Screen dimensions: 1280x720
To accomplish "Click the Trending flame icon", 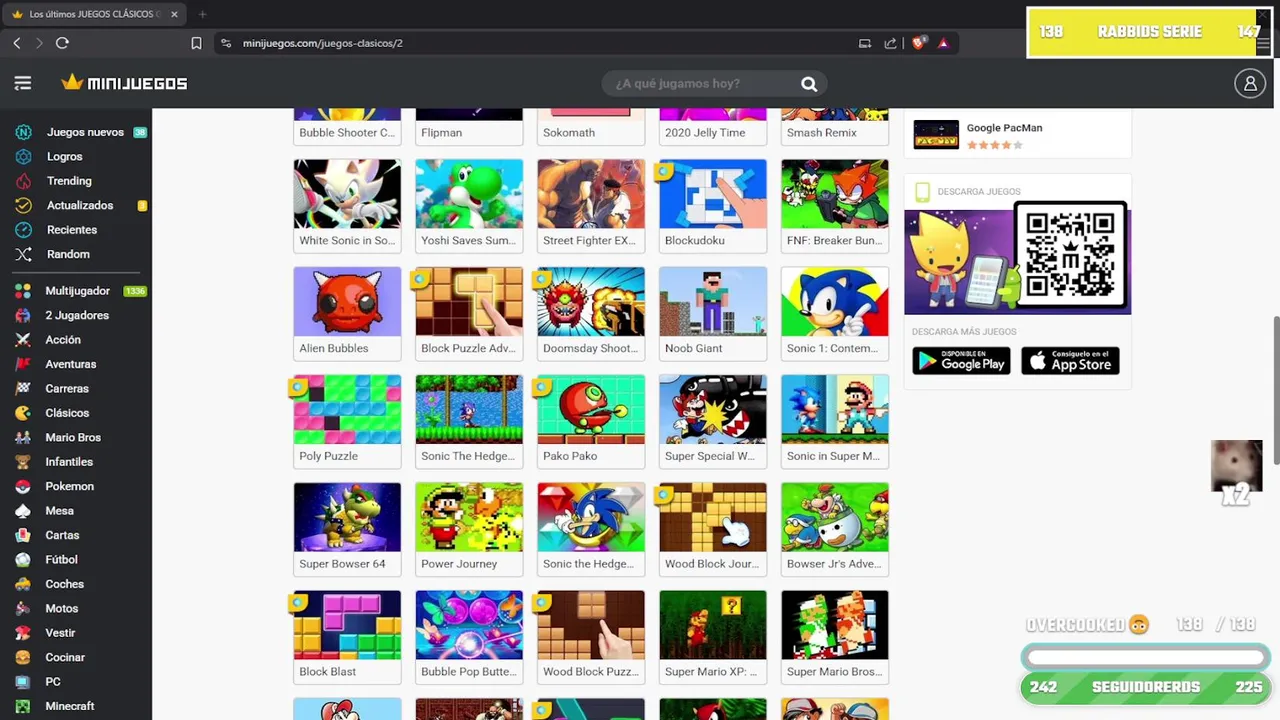I will pyautogui.click(x=23, y=181).
